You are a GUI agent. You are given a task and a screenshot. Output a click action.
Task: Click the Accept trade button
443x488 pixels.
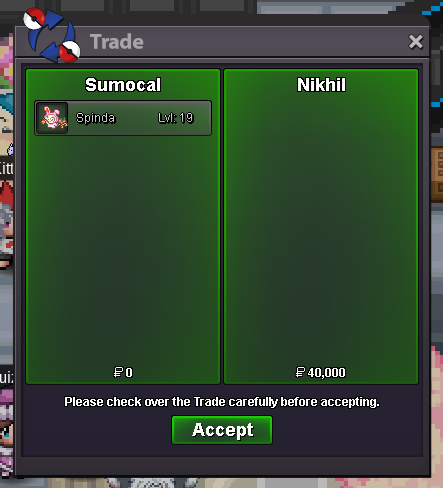pos(222,430)
